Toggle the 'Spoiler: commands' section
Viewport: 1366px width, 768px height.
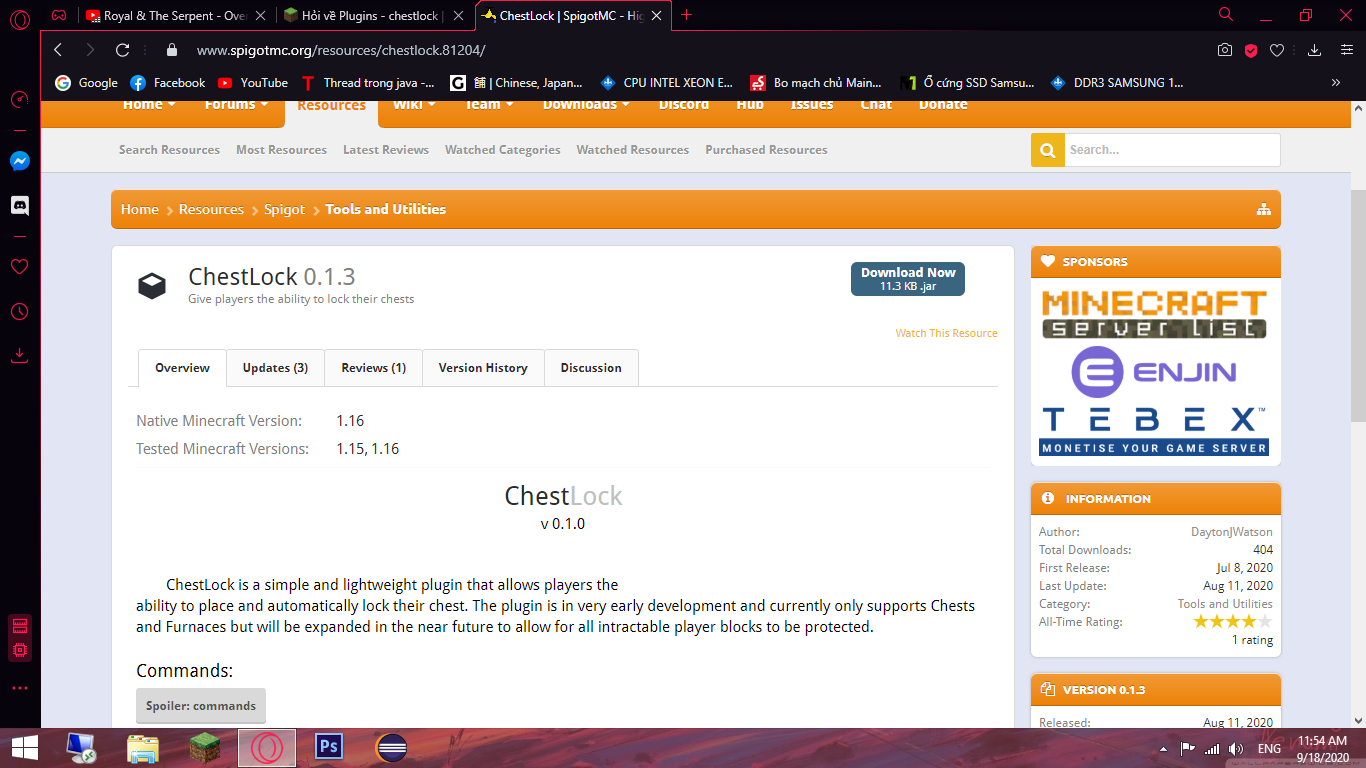tap(201, 706)
